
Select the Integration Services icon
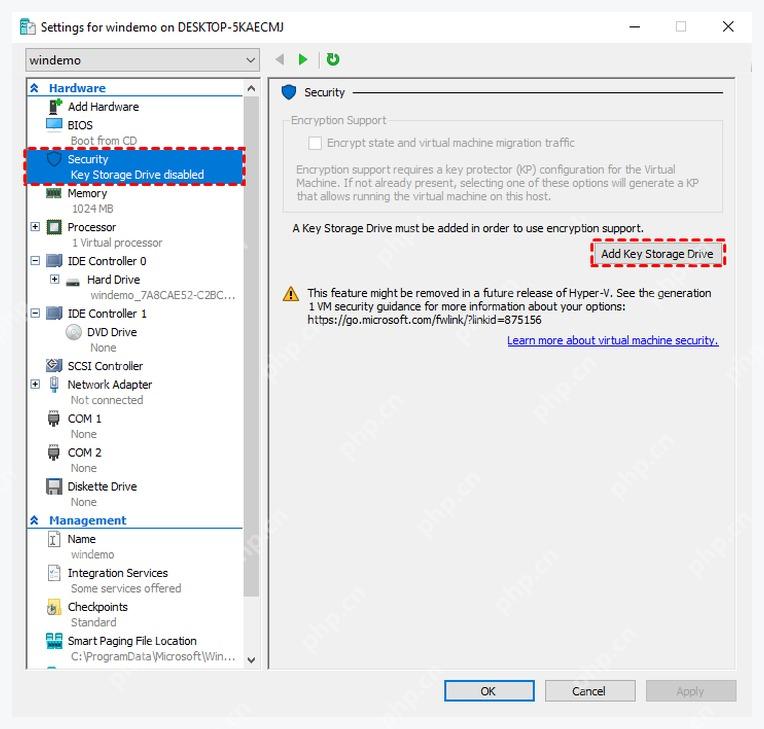(x=54, y=573)
